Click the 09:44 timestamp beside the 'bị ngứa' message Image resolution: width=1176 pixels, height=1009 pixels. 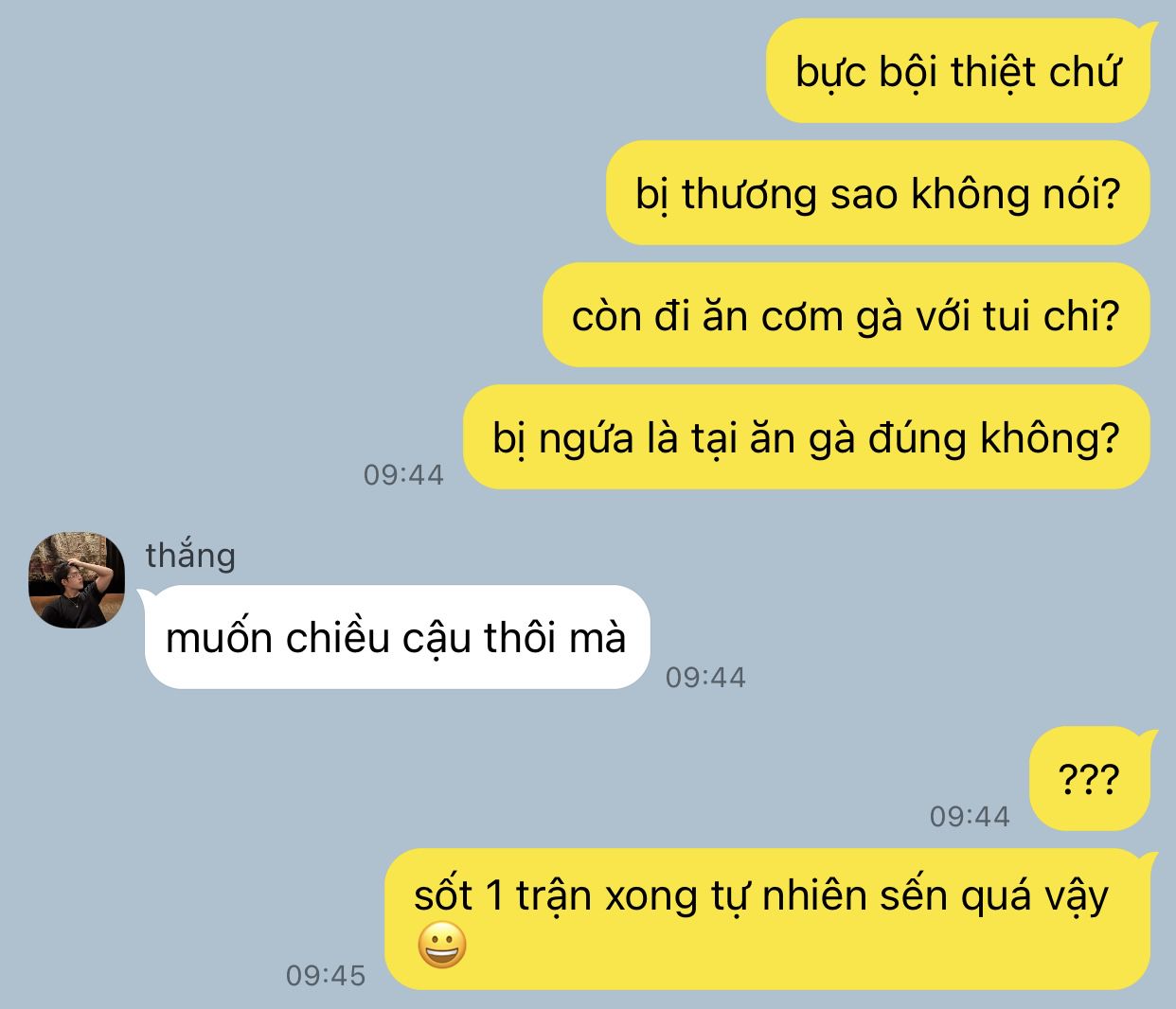pyautogui.click(x=403, y=474)
